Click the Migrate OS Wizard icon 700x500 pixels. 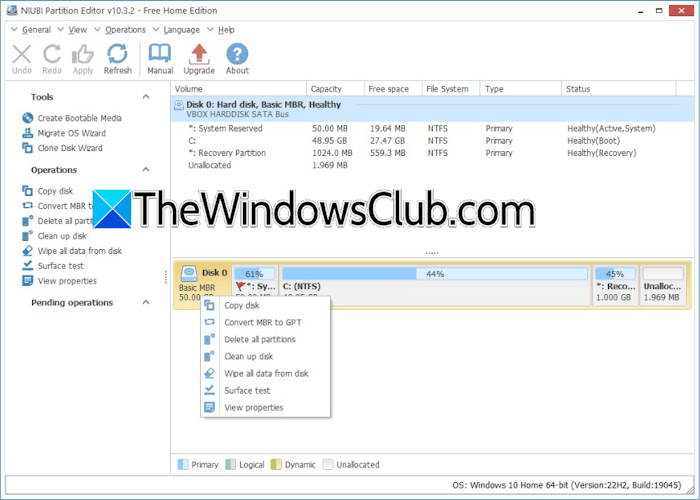(x=28, y=133)
